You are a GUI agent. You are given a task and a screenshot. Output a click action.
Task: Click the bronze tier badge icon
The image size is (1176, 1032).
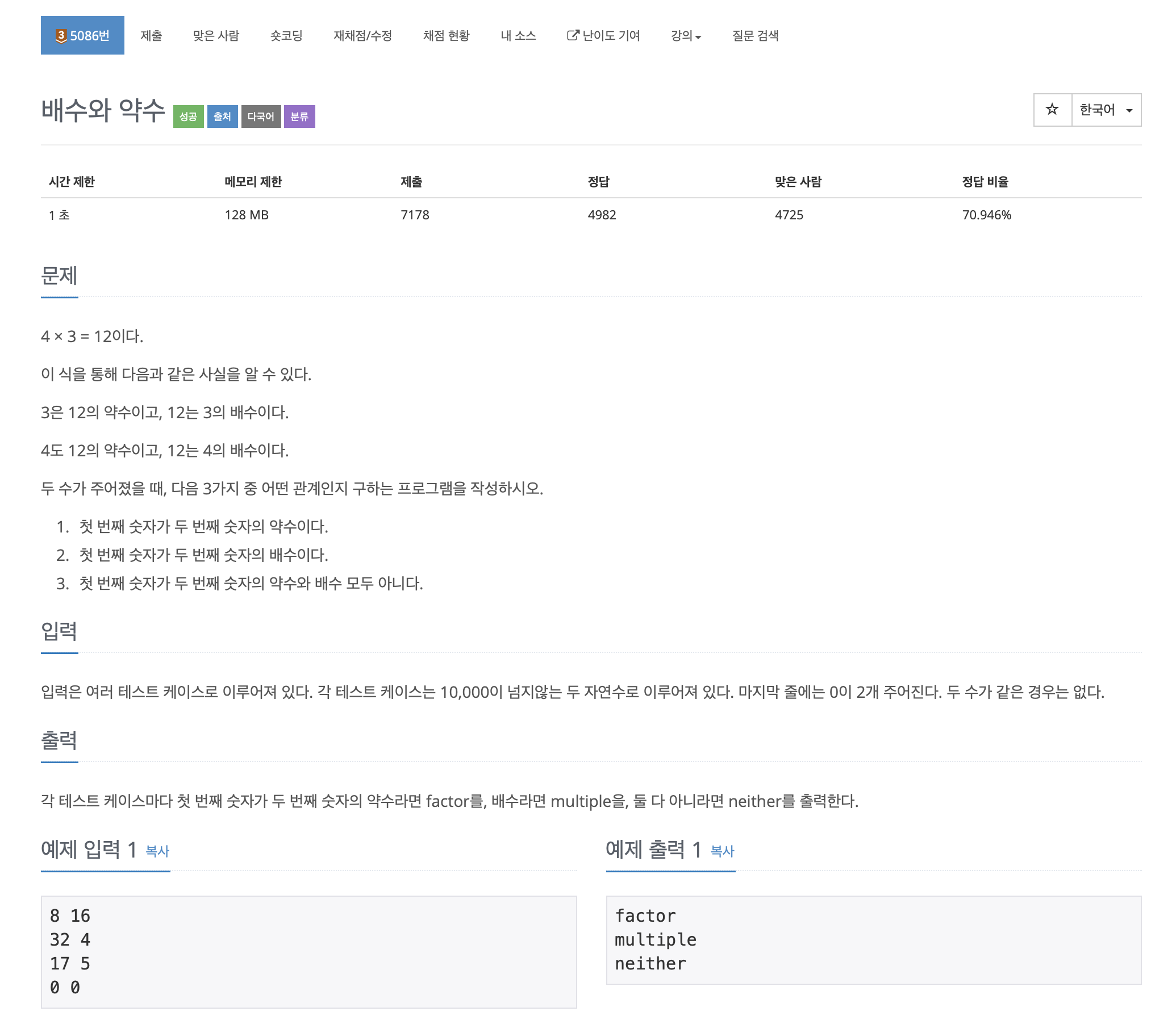pos(61,36)
